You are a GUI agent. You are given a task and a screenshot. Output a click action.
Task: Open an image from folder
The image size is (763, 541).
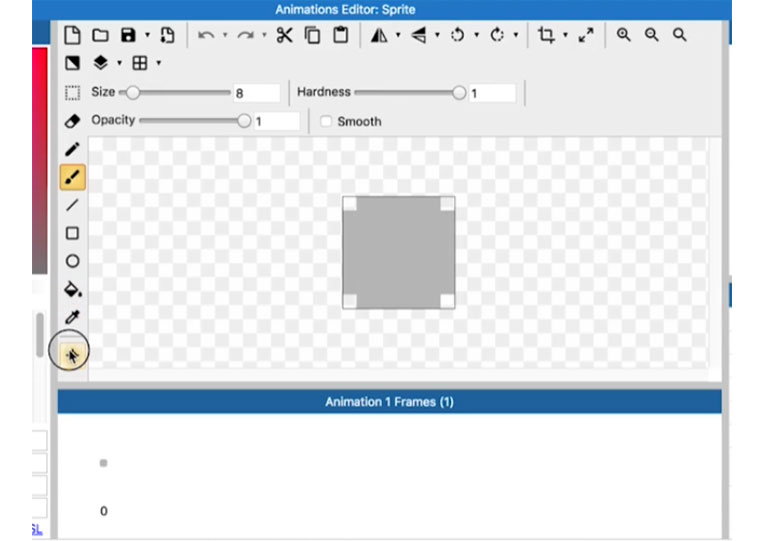pyautogui.click(x=100, y=35)
